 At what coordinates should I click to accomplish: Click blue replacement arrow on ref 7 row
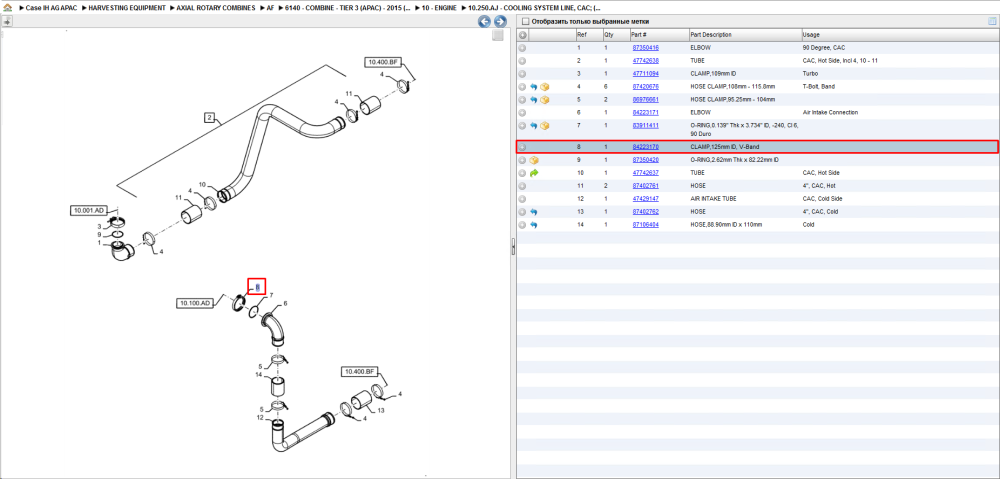click(x=534, y=126)
